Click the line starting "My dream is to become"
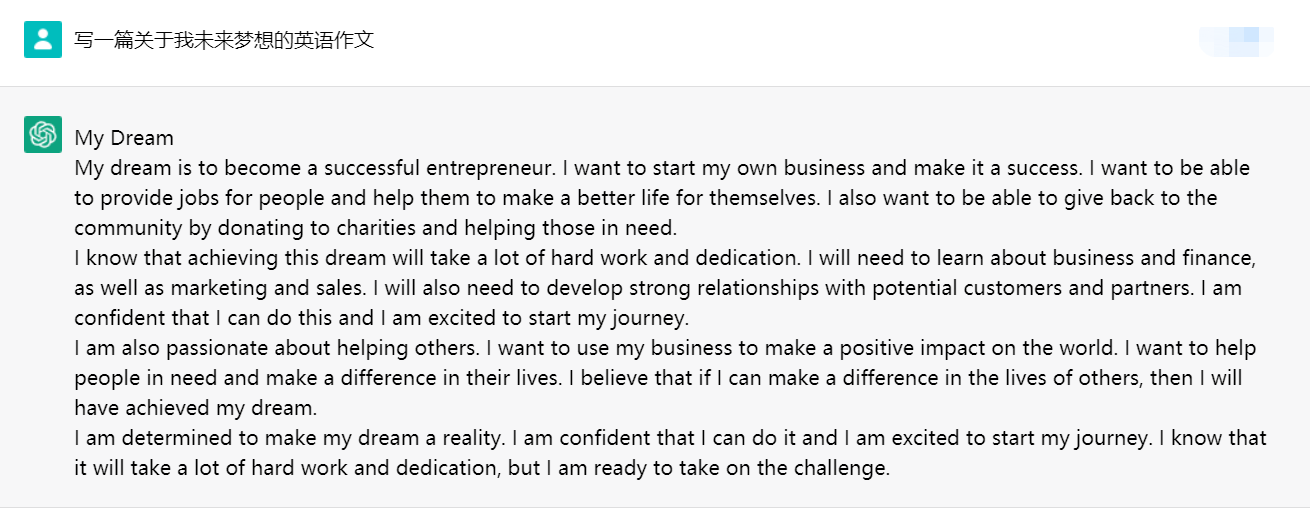 pyautogui.click(x=662, y=168)
